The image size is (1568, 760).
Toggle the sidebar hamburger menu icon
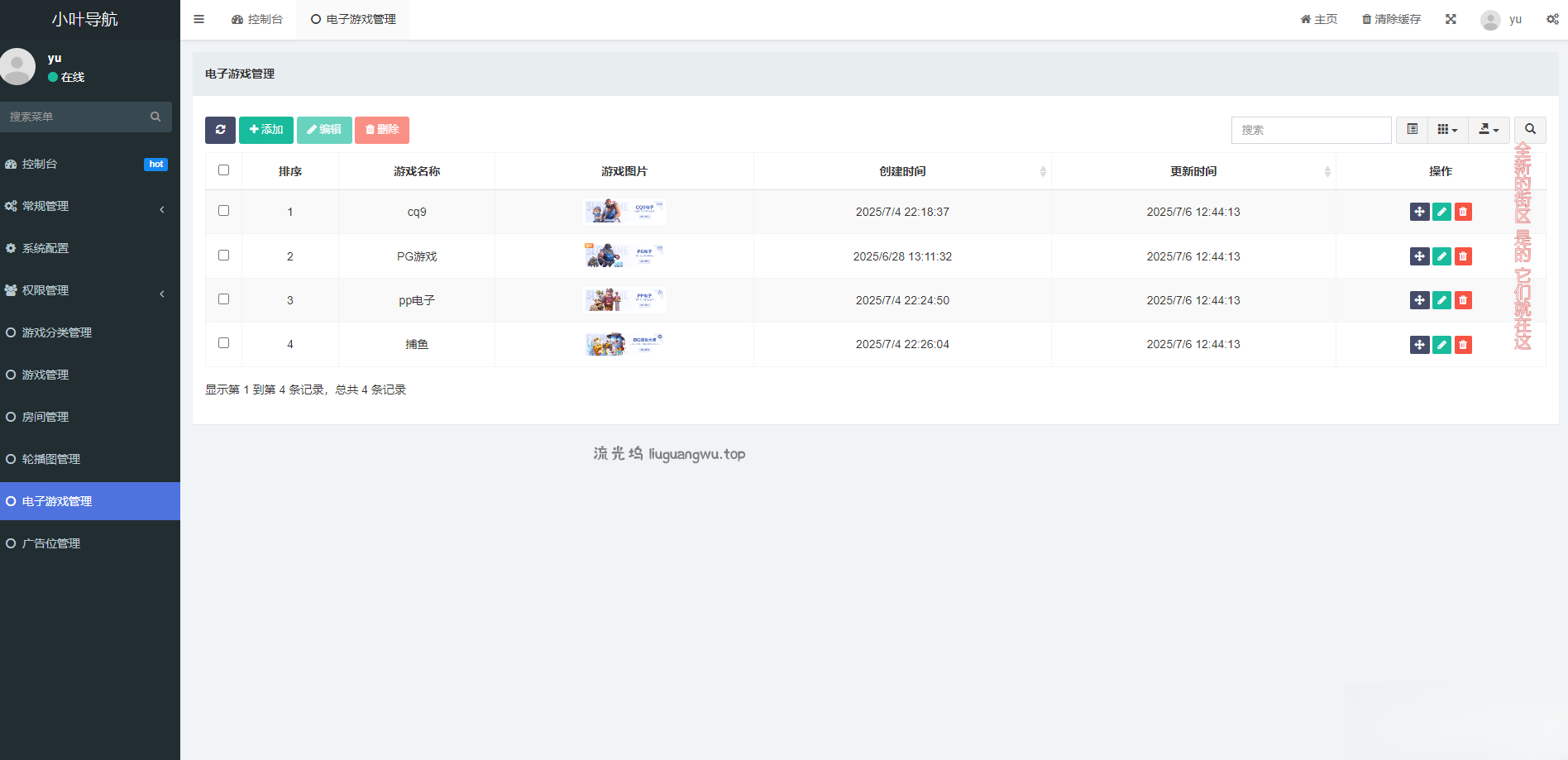[x=198, y=19]
